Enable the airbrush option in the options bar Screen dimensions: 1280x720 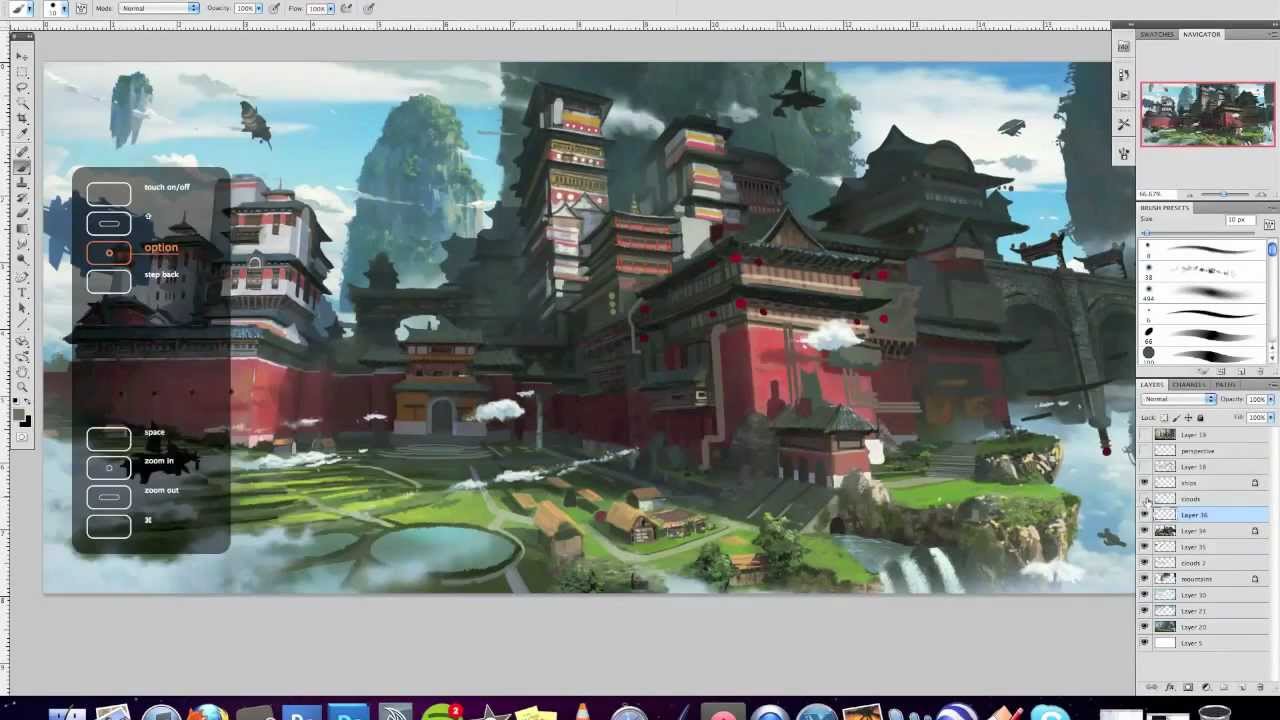(x=346, y=8)
